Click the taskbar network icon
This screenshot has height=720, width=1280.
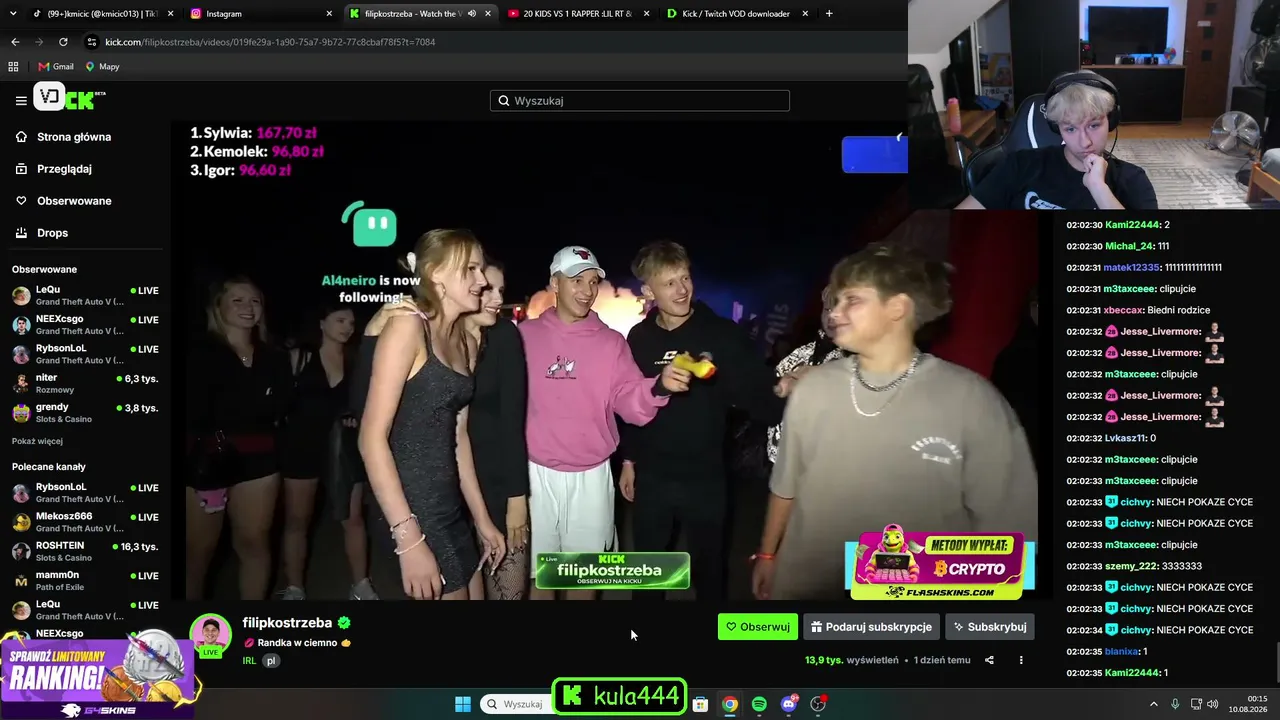click(1196, 704)
